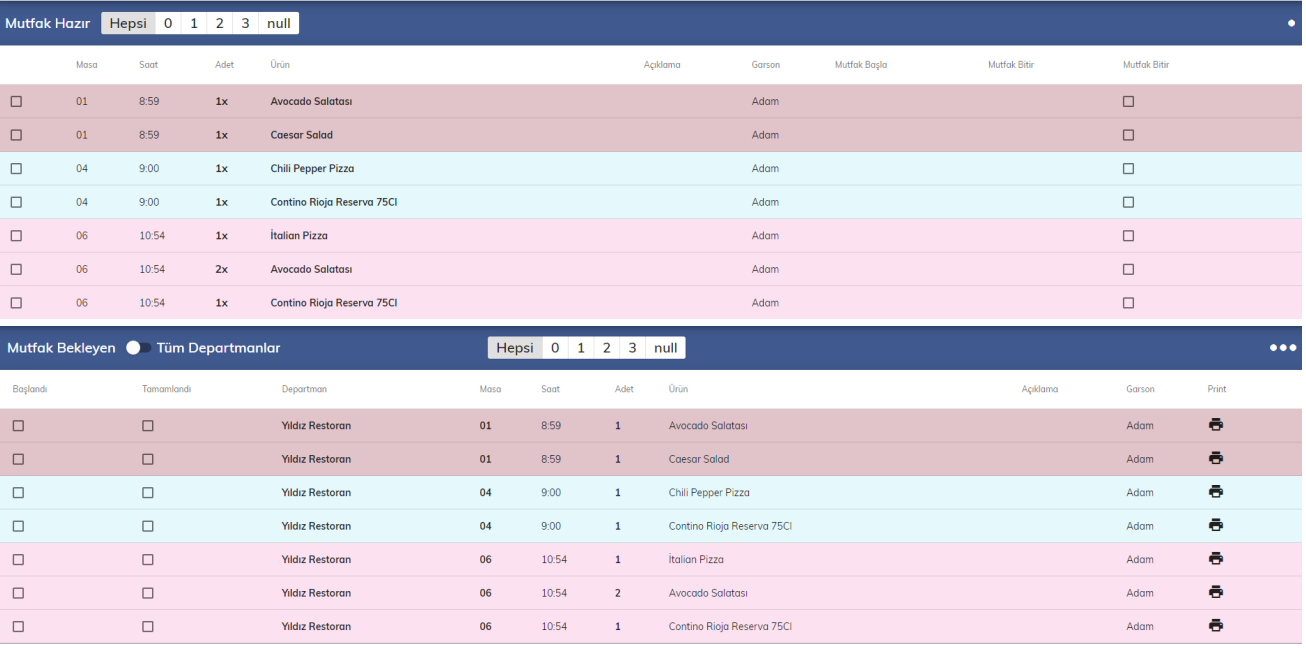
Task: Print the Table 06 Contino Rioja order
Action: [1215, 626]
